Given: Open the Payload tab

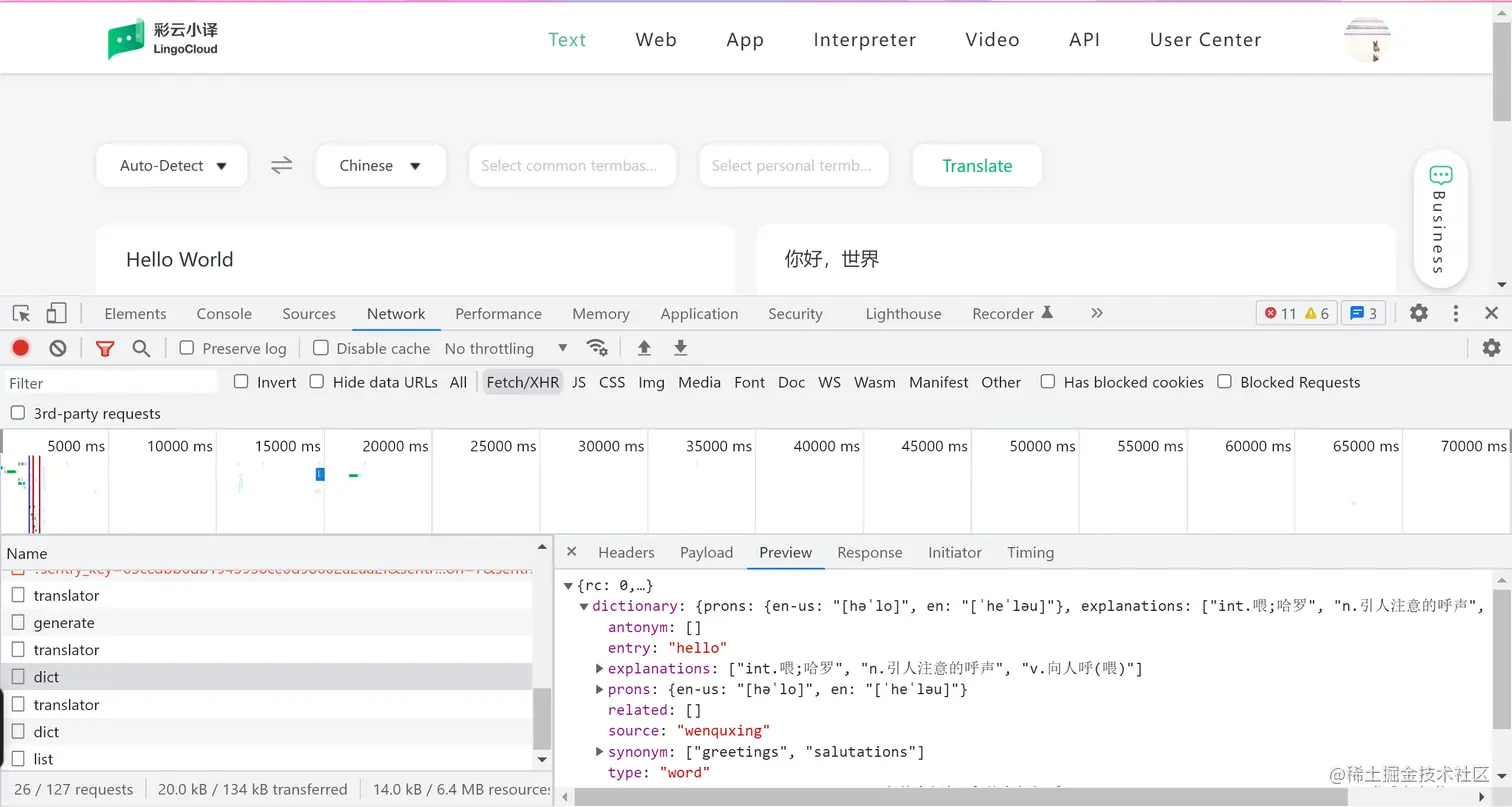Looking at the screenshot, I should (706, 552).
